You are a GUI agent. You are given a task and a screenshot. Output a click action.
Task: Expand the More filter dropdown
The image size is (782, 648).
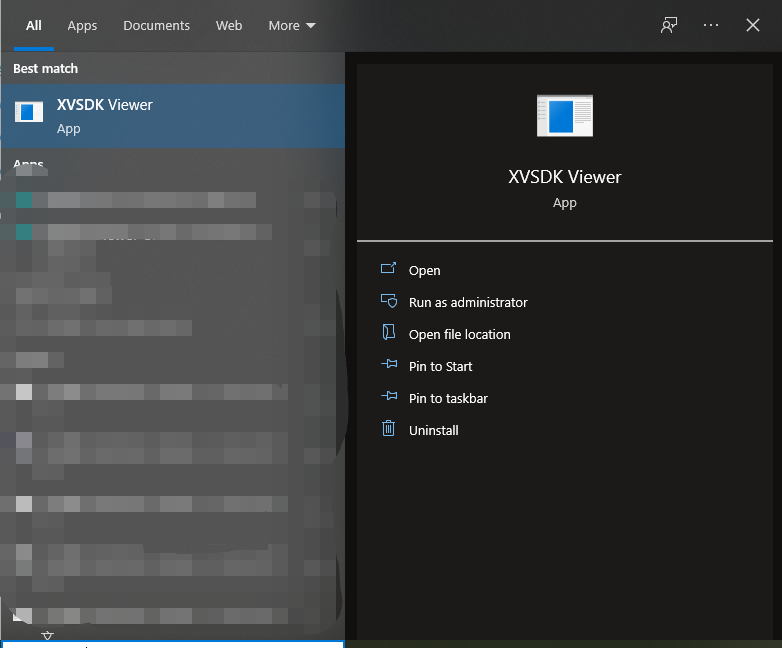point(292,25)
